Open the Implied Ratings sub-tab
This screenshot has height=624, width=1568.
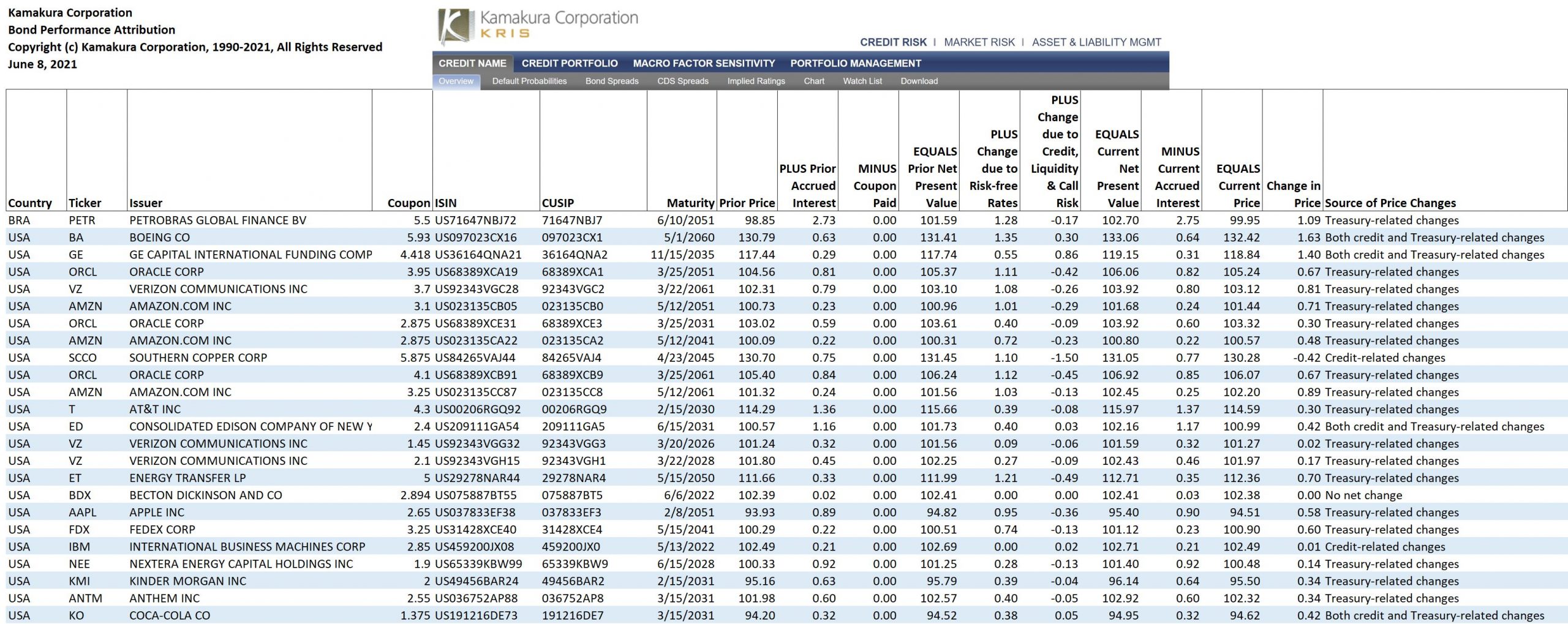(756, 81)
